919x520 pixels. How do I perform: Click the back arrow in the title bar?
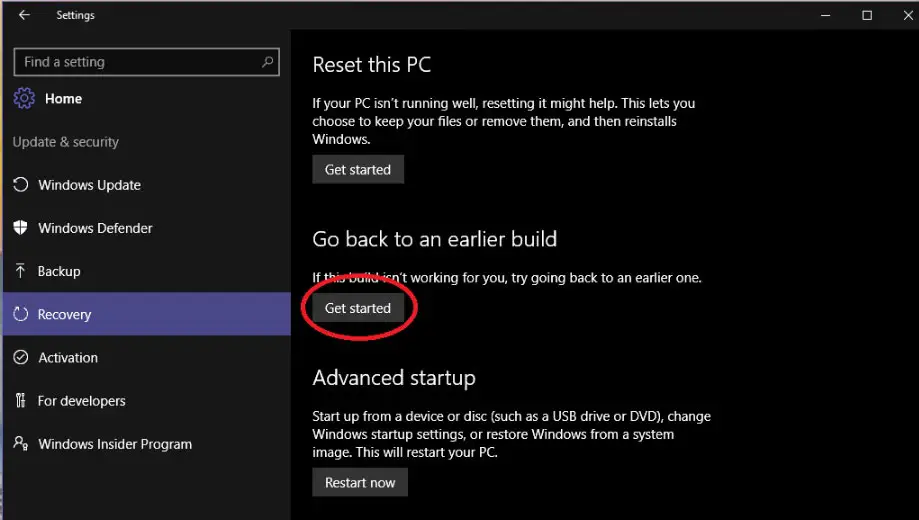pos(24,15)
